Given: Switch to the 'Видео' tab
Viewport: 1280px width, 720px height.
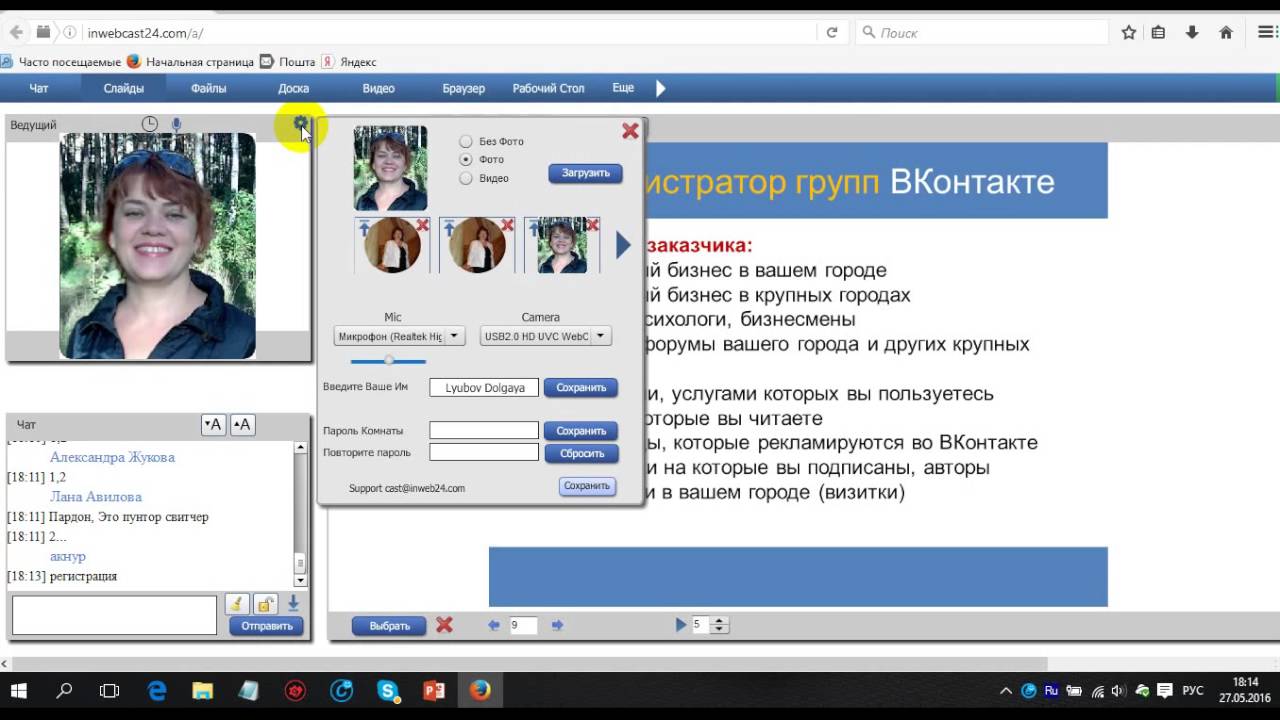Looking at the screenshot, I should pyautogui.click(x=379, y=88).
